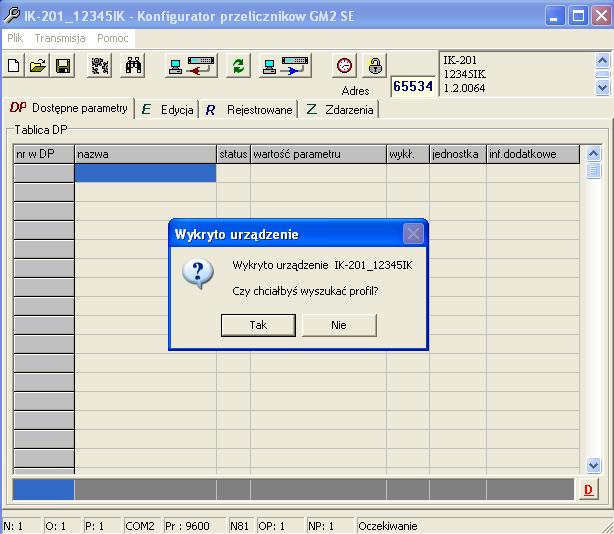Click version '1.2.0064' in device info
The width and height of the screenshot is (614, 534).
coord(464,88)
